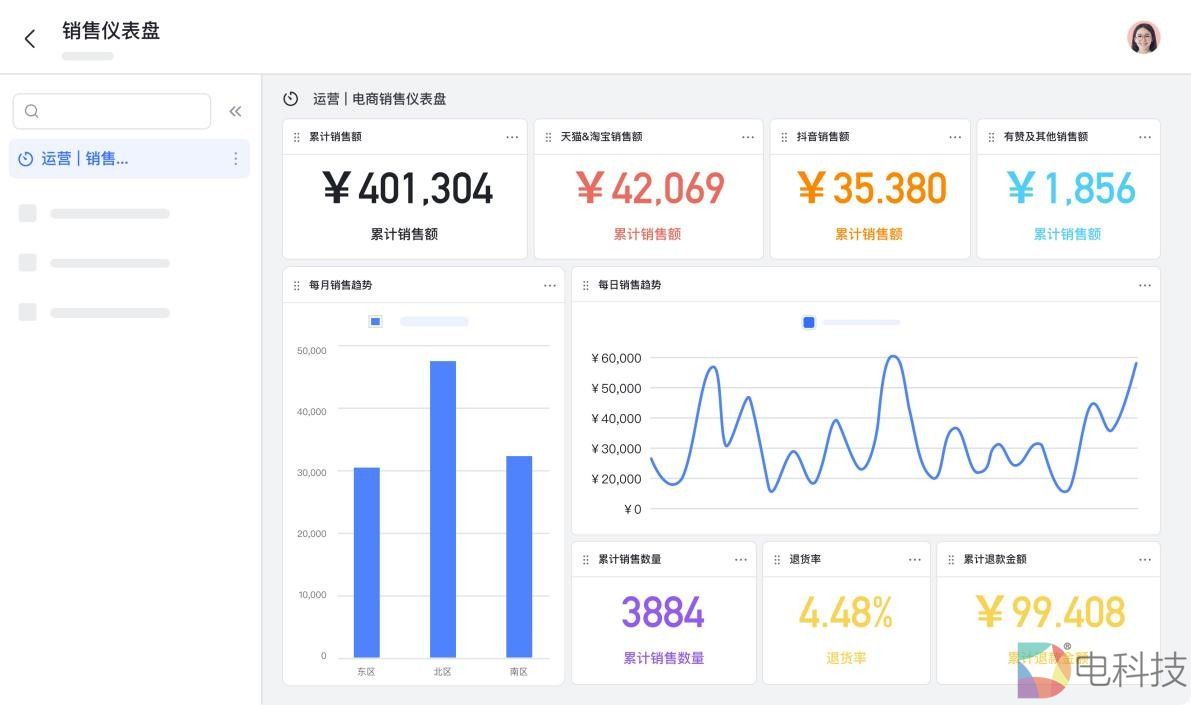Click the first placeholder checkbox in sidebar
Viewport: 1191px width, 705px height.
point(28,213)
